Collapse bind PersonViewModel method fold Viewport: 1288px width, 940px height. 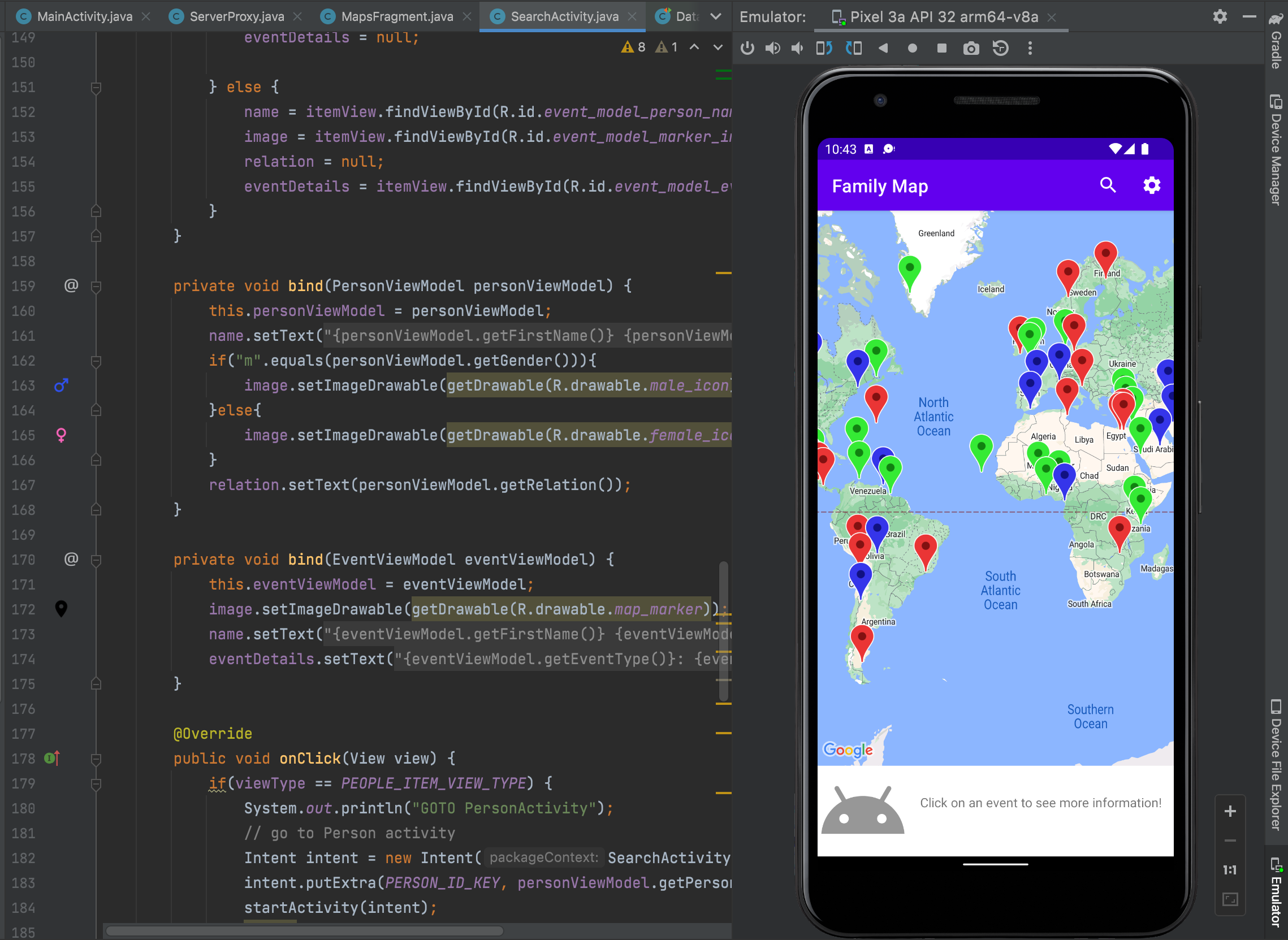click(96, 286)
